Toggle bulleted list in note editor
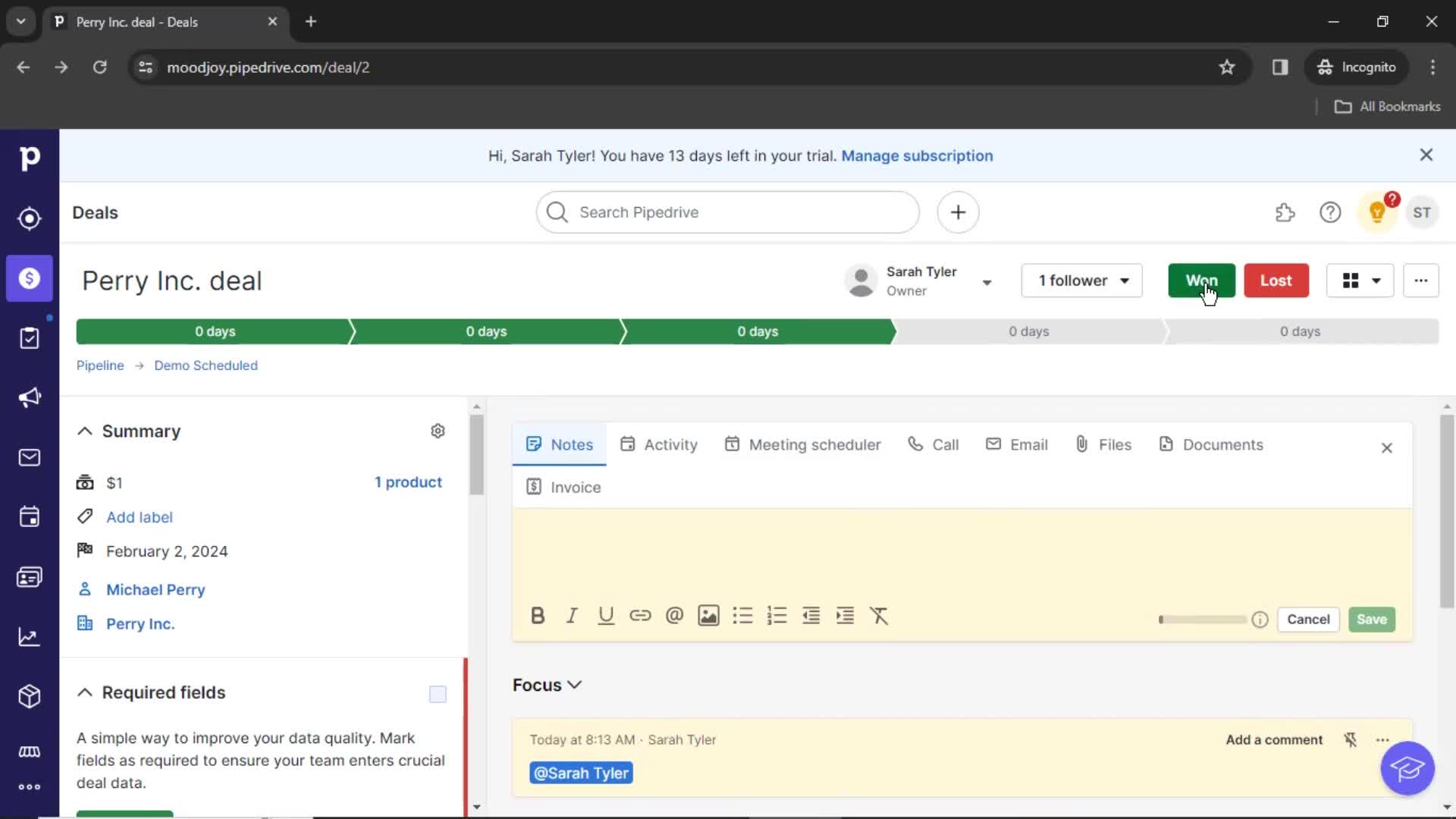The height and width of the screenshot is (819, 1456). [742, 616]
